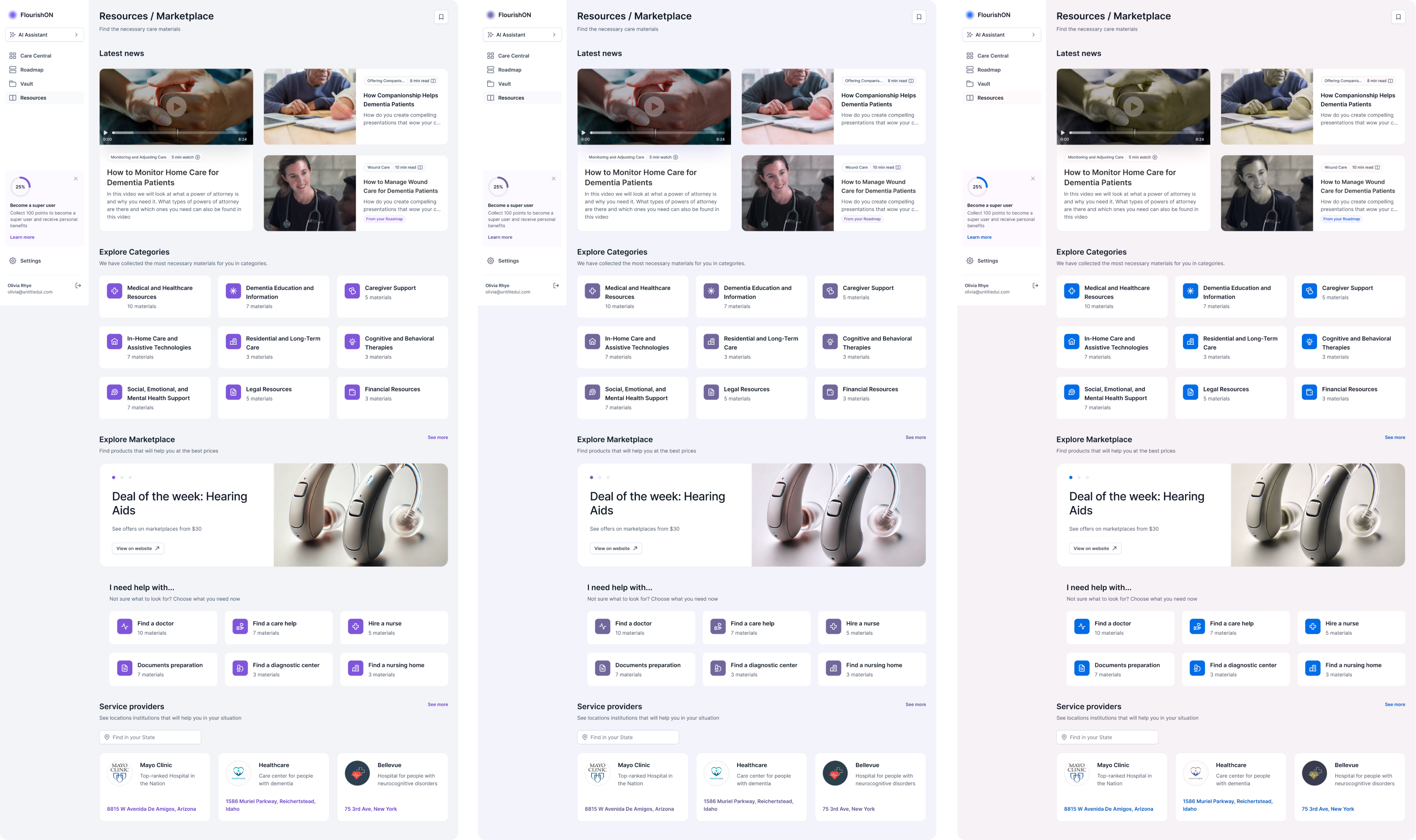
Task: Click the gray Find a nursing home icon
Action: [x=834, y=668]
